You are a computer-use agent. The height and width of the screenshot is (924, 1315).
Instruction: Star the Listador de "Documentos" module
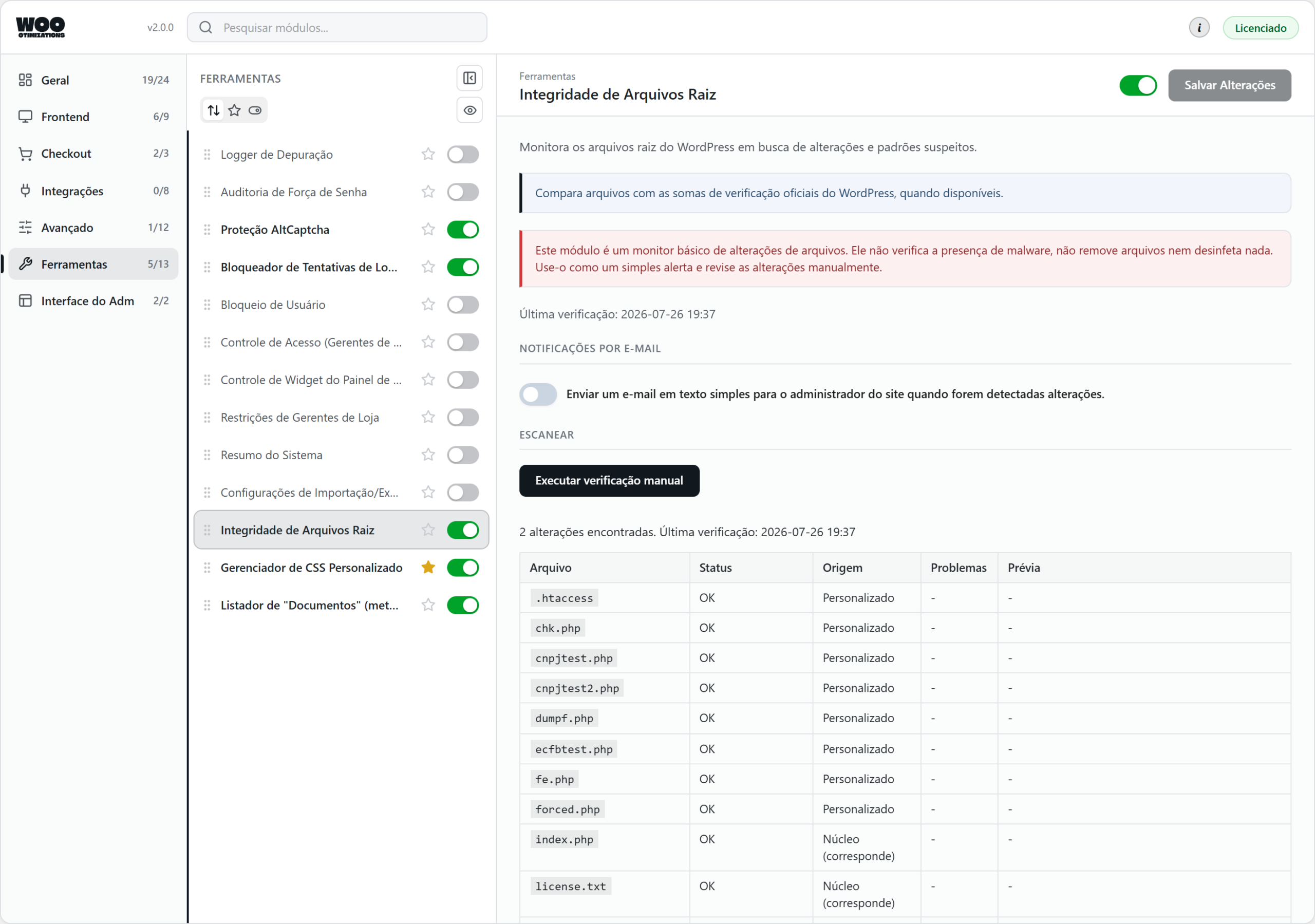[428, 605]
